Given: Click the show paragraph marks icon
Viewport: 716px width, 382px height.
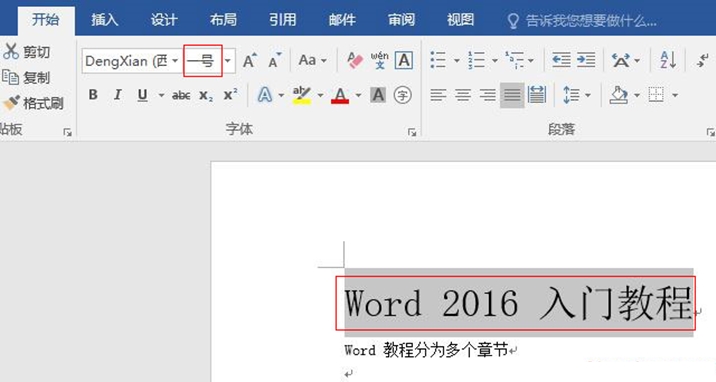Looking at the screenshot, I should click(704, 60).
